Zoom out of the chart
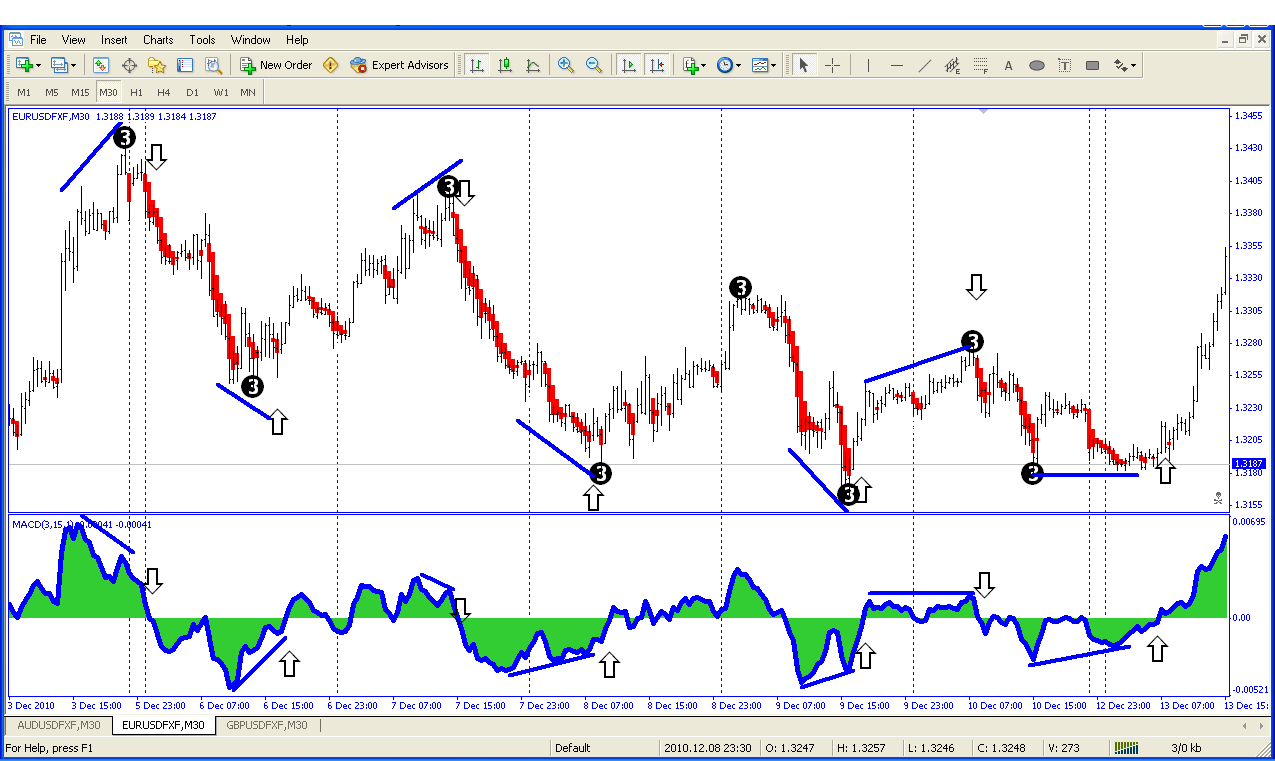 594,65
